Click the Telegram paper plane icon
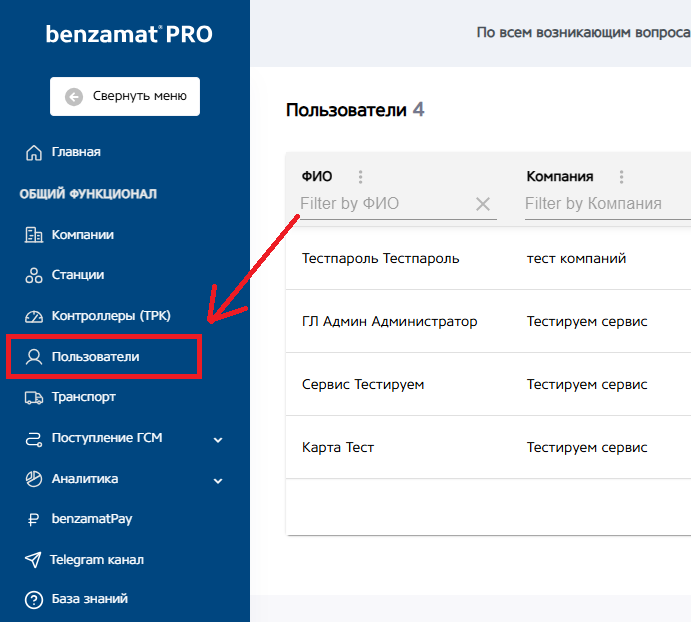This screenshot has height=622, width=691. (33, 560)
